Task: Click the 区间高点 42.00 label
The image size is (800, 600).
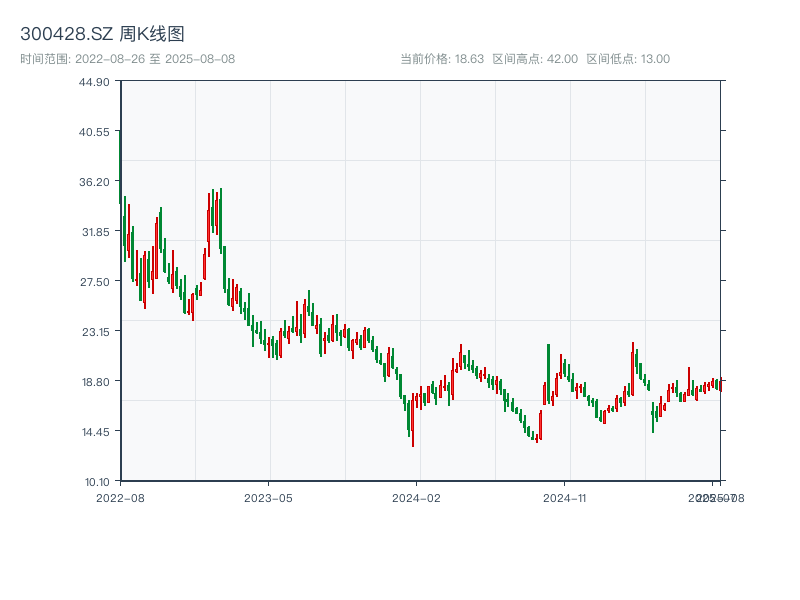Action: pyautogui.click(x=535, y=59)
